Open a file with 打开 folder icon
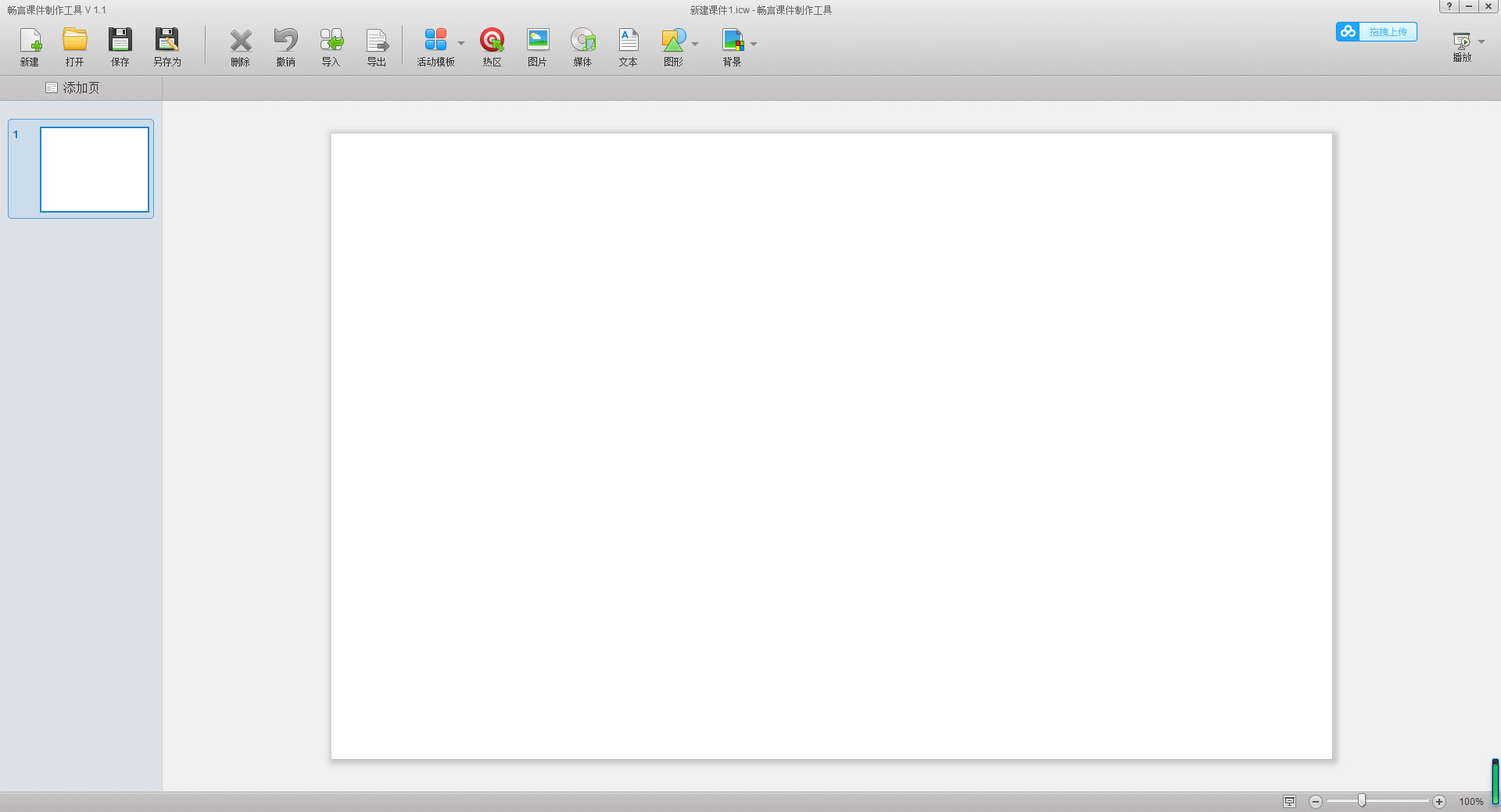 point(75,47)
